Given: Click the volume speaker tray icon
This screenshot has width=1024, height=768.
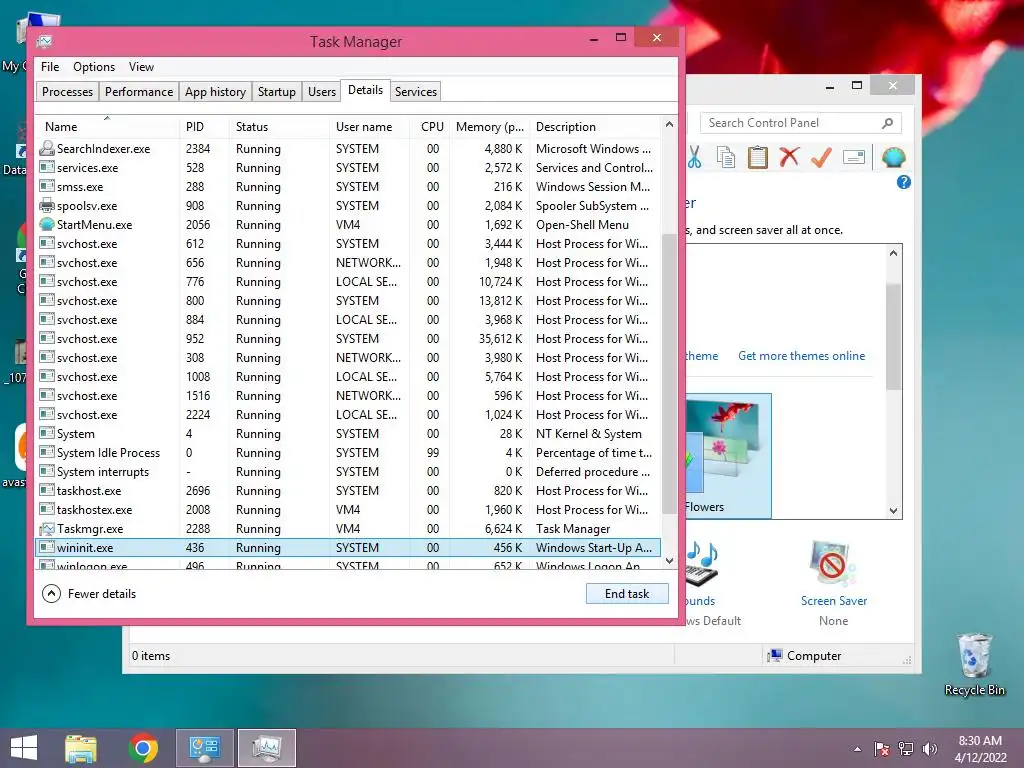Looking at the screenshot, I should pyautogui.click(x=929, y=749).
